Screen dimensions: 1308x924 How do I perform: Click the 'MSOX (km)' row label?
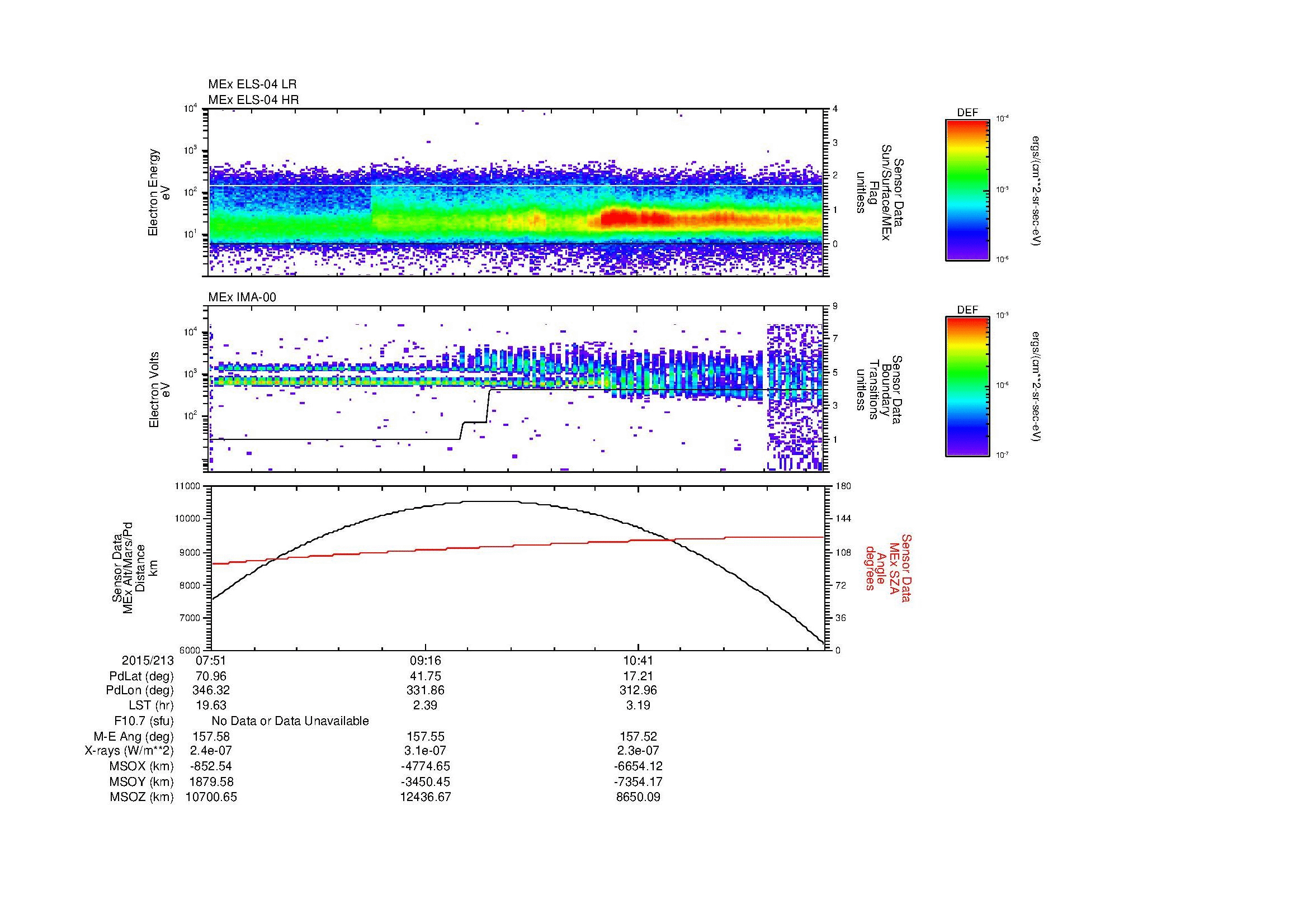click(x=142, y=766)
